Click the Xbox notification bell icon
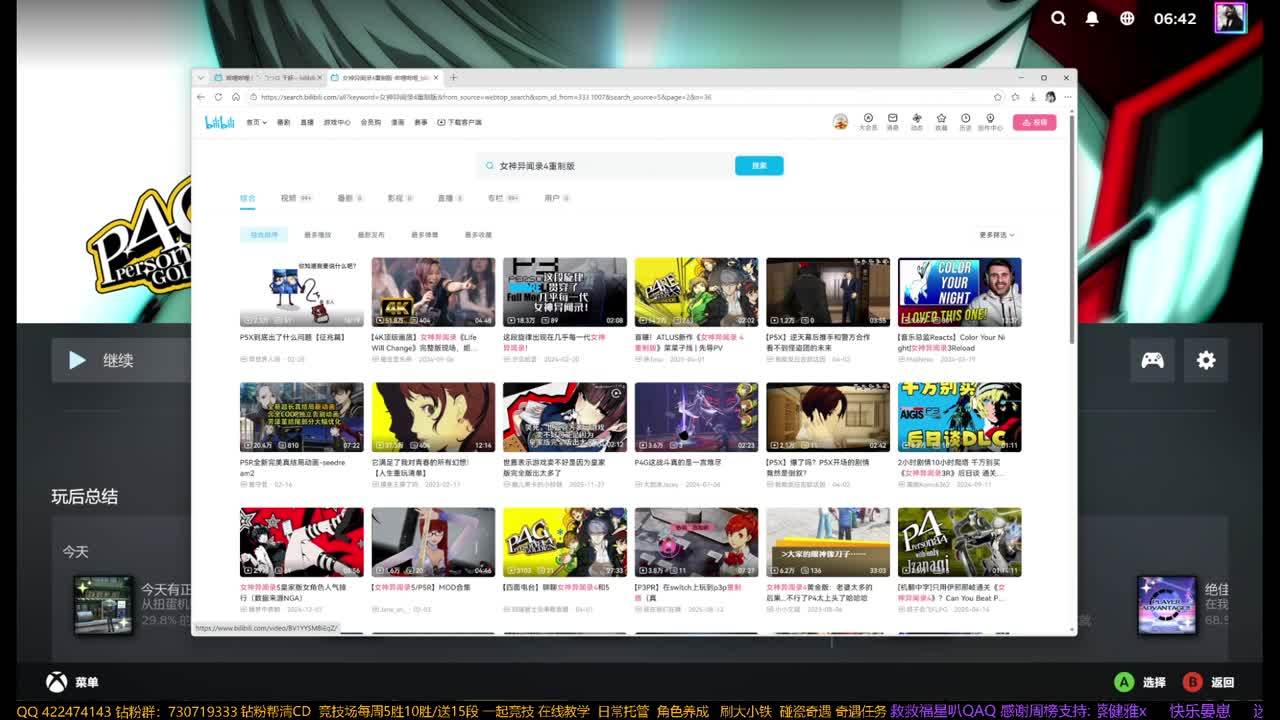Image resolution: width=1280 pixels, height=720 pixels. [1092, 18]
